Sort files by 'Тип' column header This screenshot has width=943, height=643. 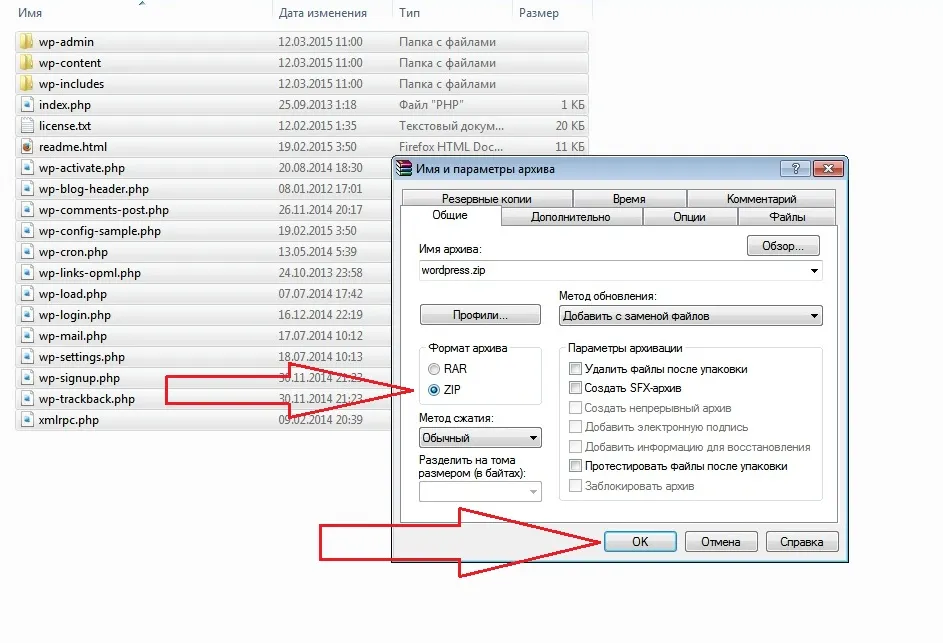click(x=409, y=13)
